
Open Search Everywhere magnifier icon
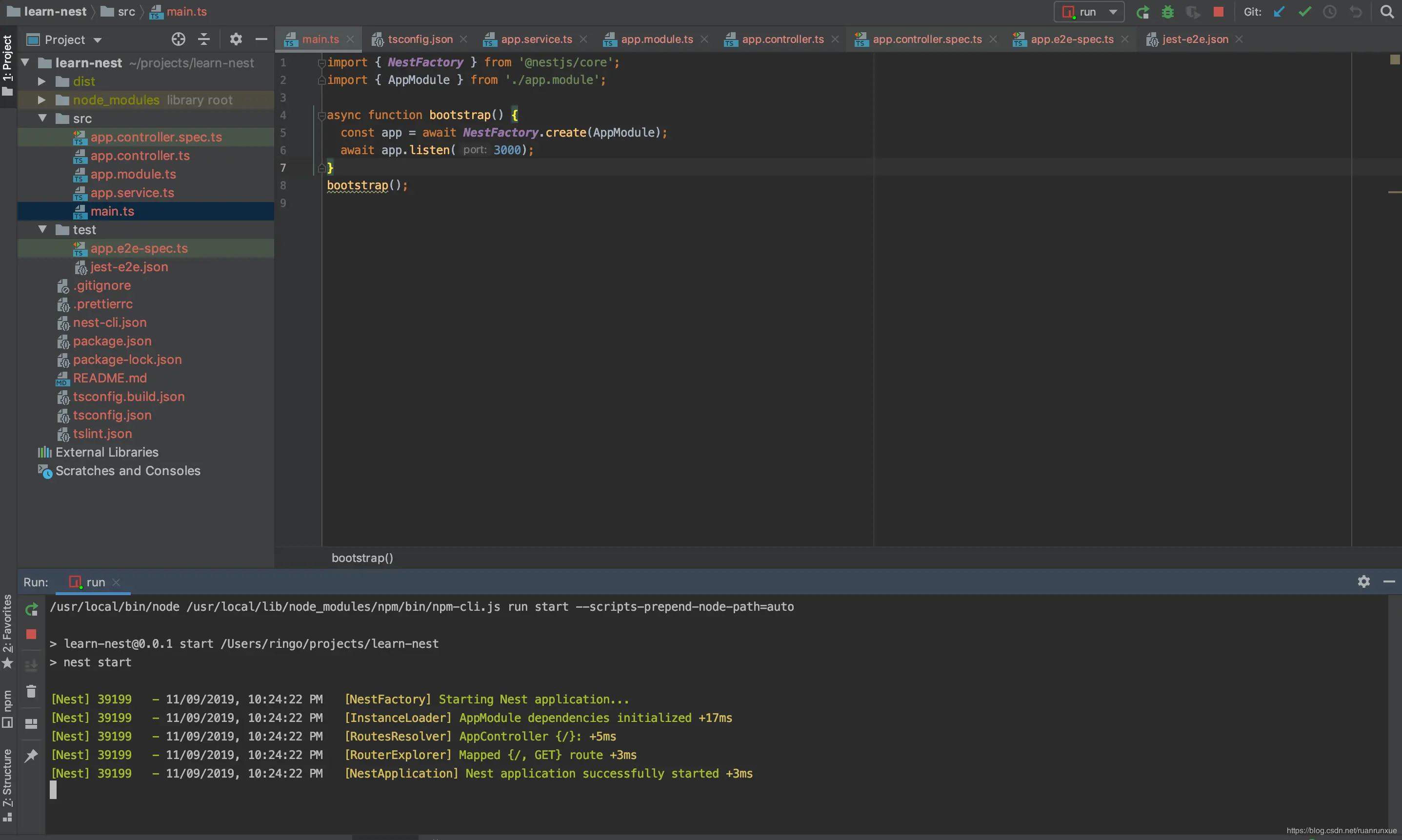tap(1387, 12)
